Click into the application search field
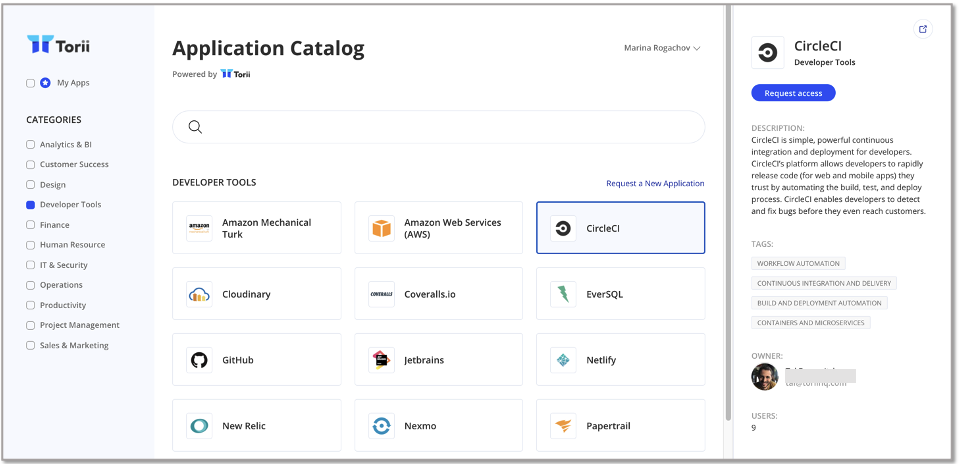This screenshot has height=464, width=964. point(440,127)
